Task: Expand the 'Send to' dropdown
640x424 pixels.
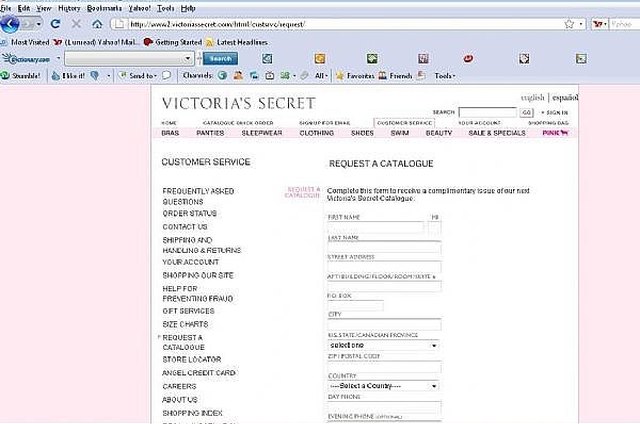Action: pos(155,76)
